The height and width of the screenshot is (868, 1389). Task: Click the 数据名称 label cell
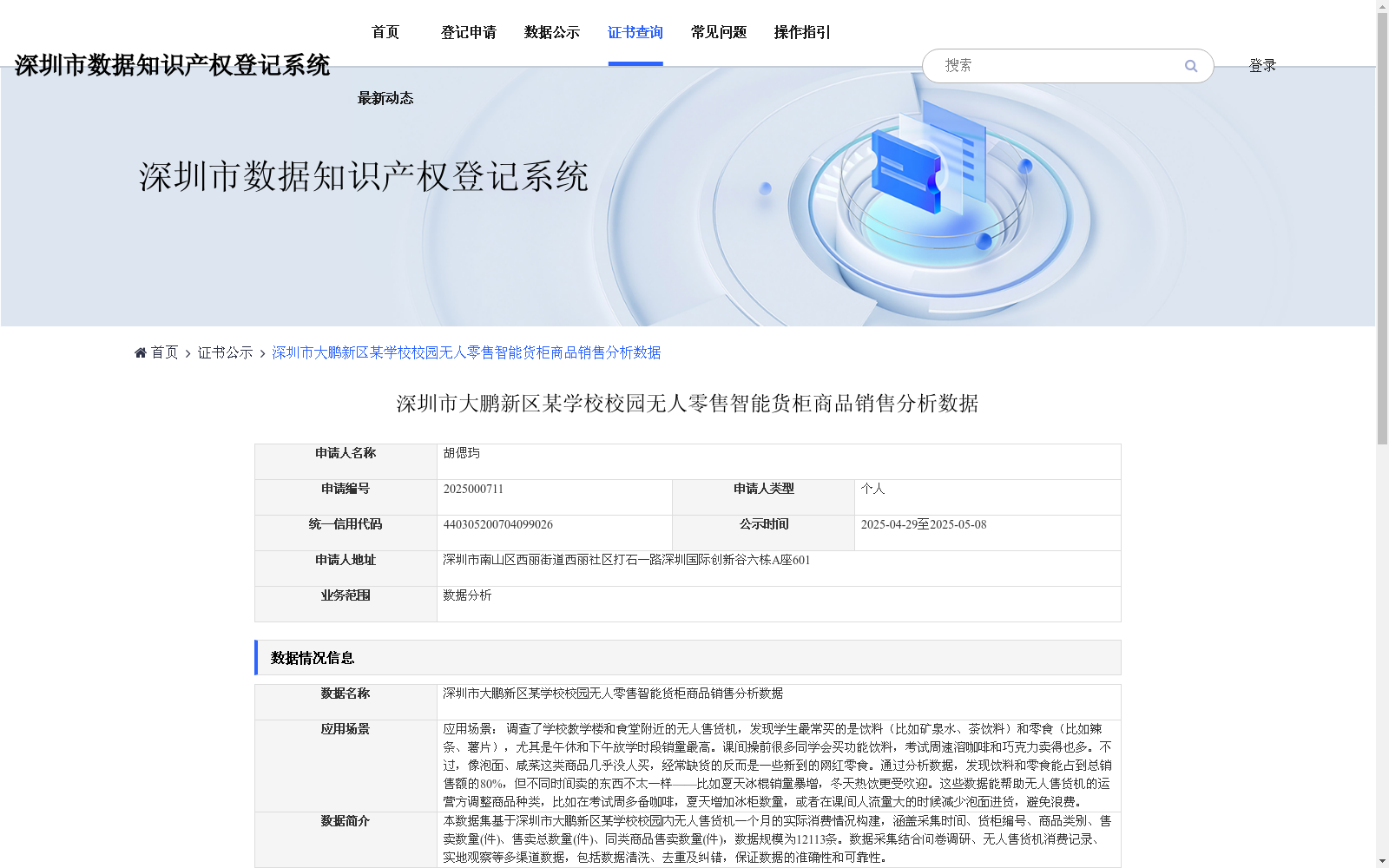[x=346, y=702]
